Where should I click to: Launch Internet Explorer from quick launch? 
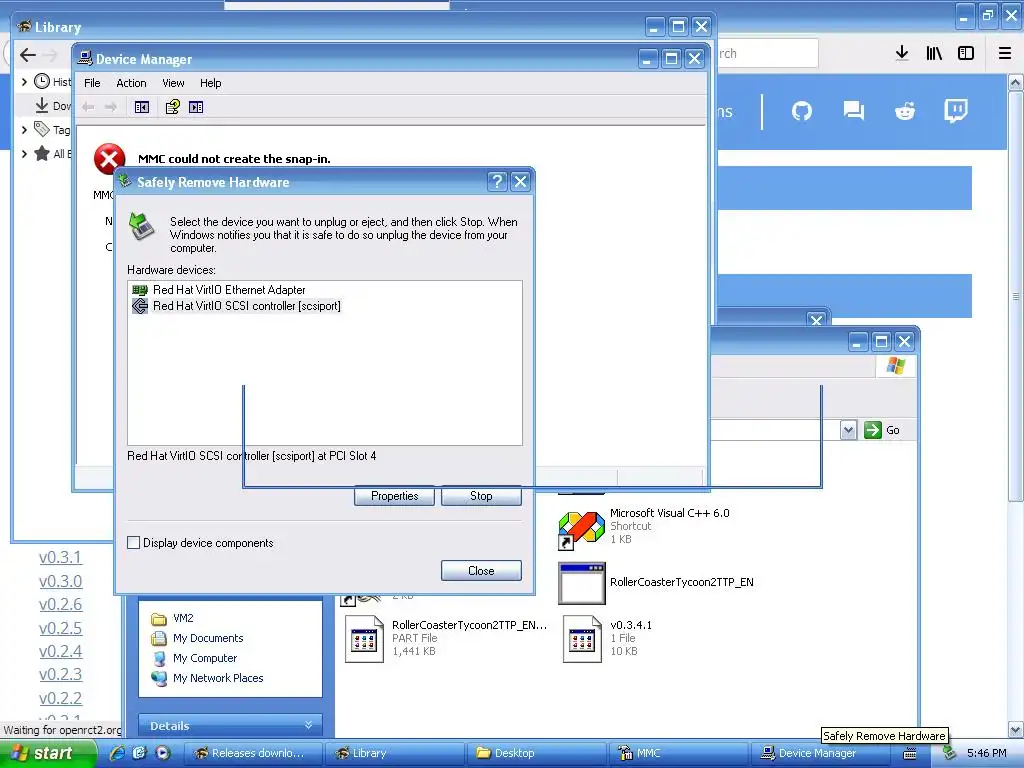[118, 753]
